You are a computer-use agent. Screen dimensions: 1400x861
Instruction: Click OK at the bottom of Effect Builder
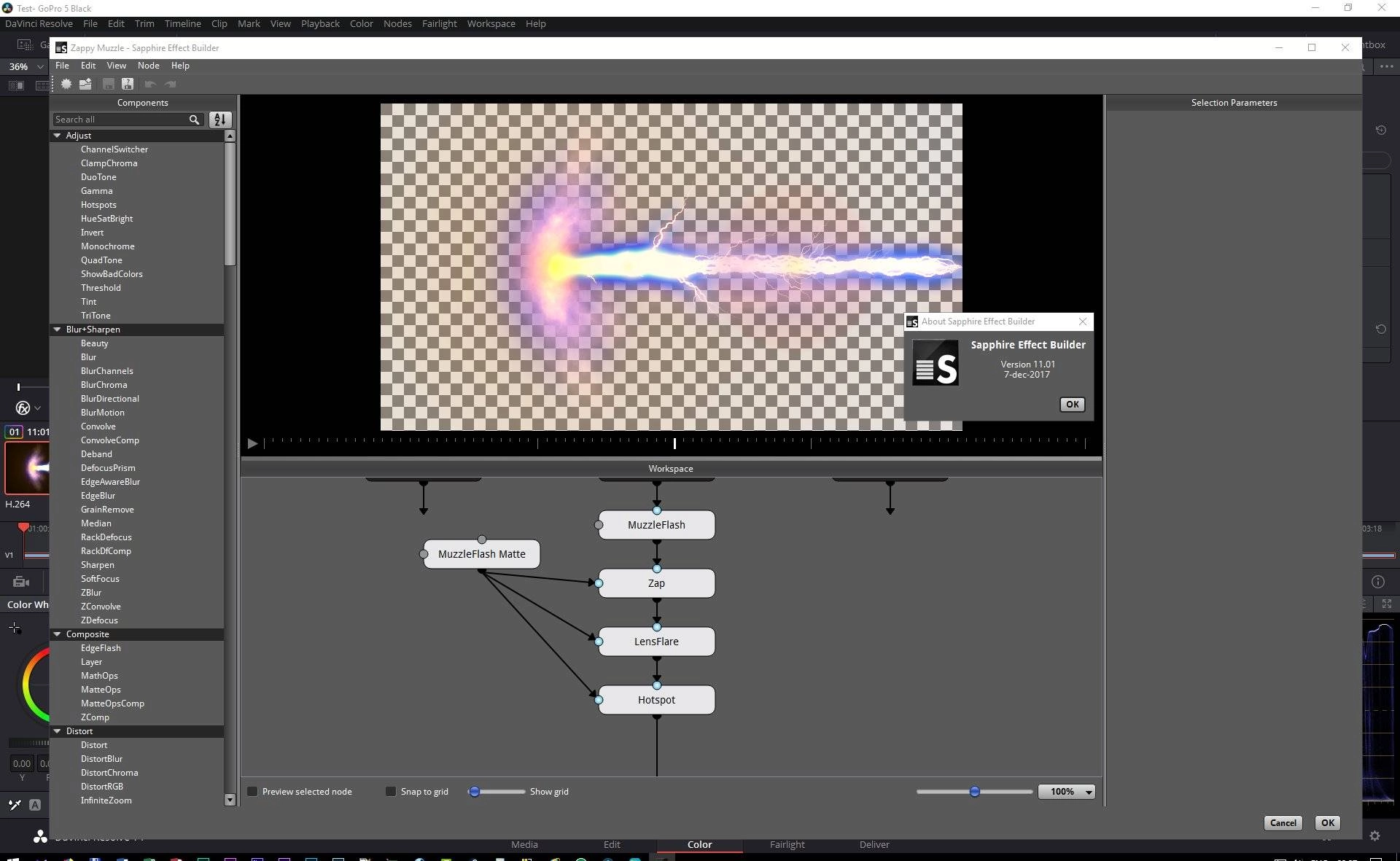pos(1328,823)
